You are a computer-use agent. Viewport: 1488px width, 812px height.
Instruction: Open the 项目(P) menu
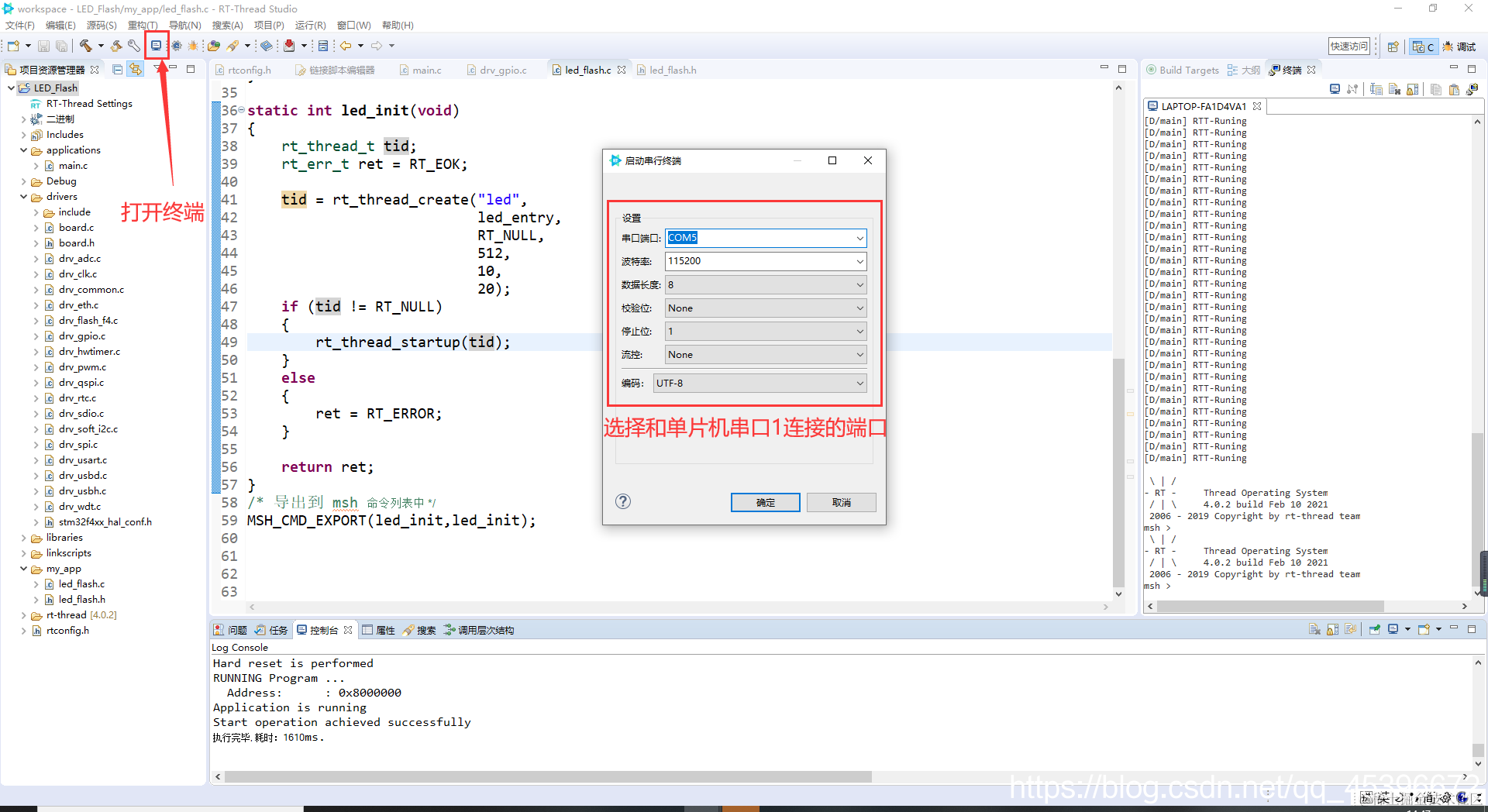(x=269, y=26)
